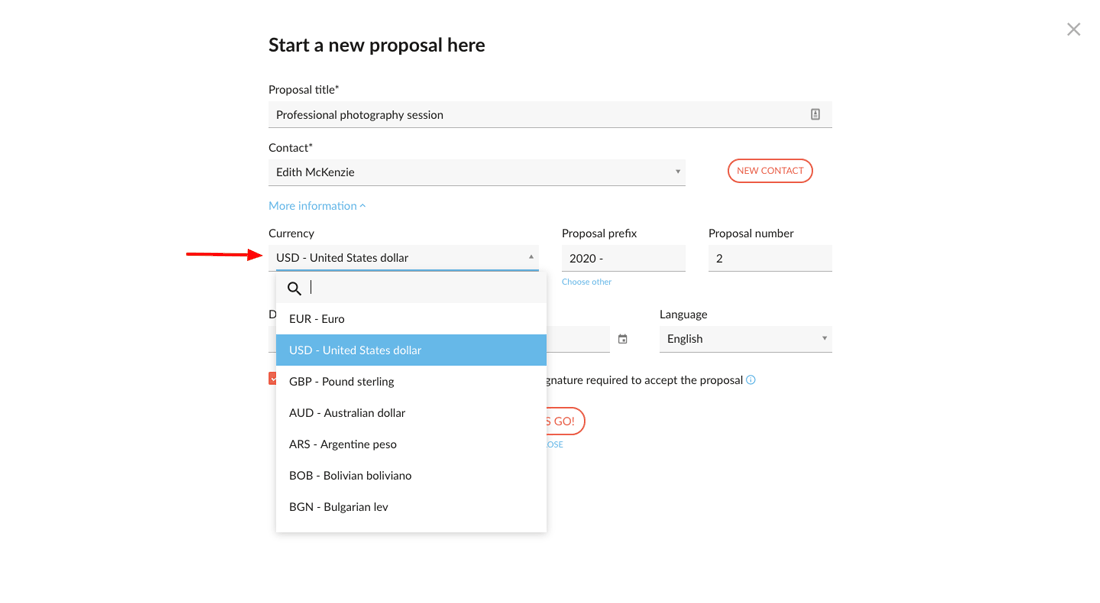Click the Choose other prefix link
This screenshot has height=603, width=1100.
pyautogui.click(x=586, y=282)
